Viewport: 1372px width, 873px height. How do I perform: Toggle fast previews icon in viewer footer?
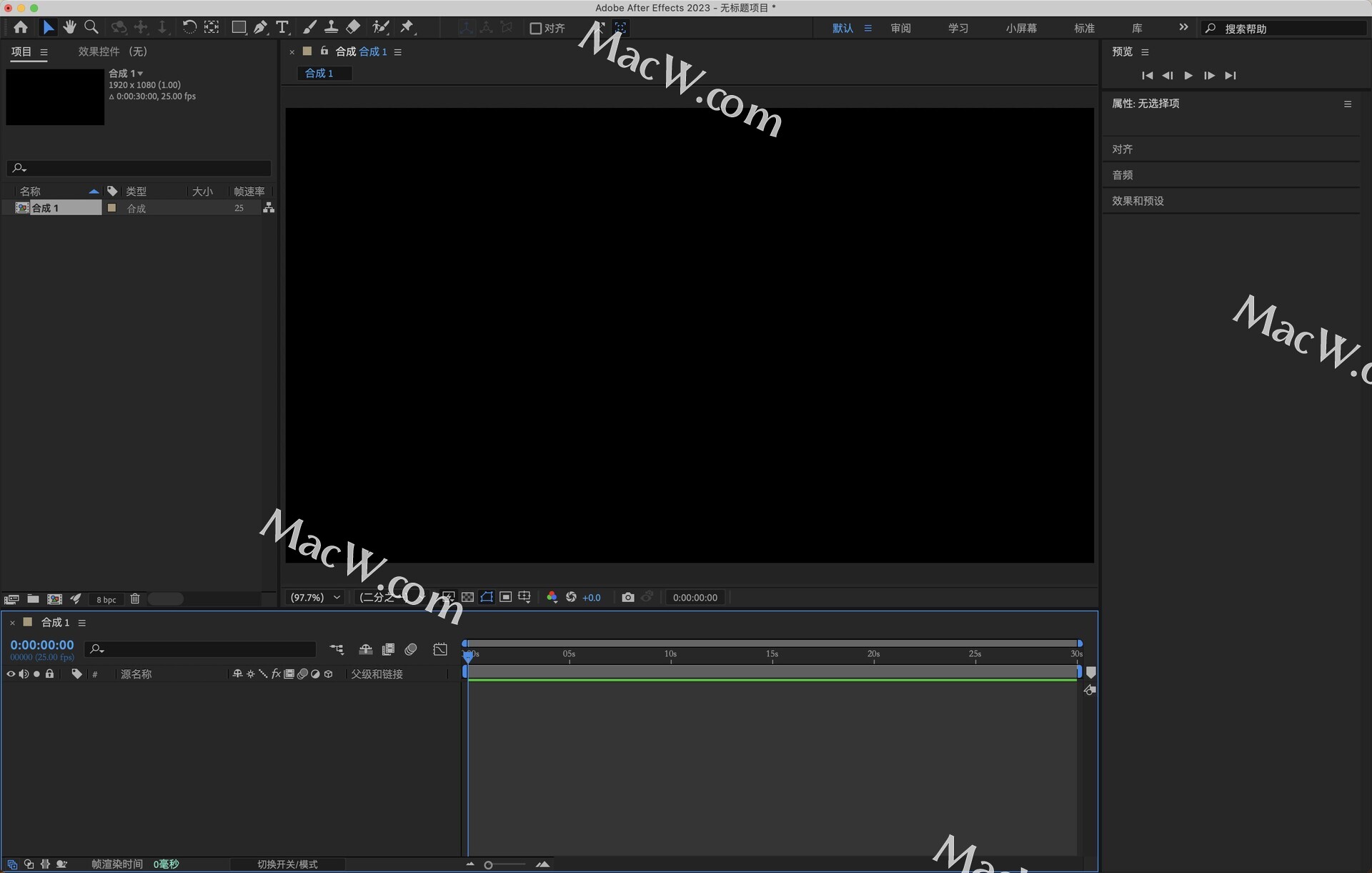pos(448,597)
